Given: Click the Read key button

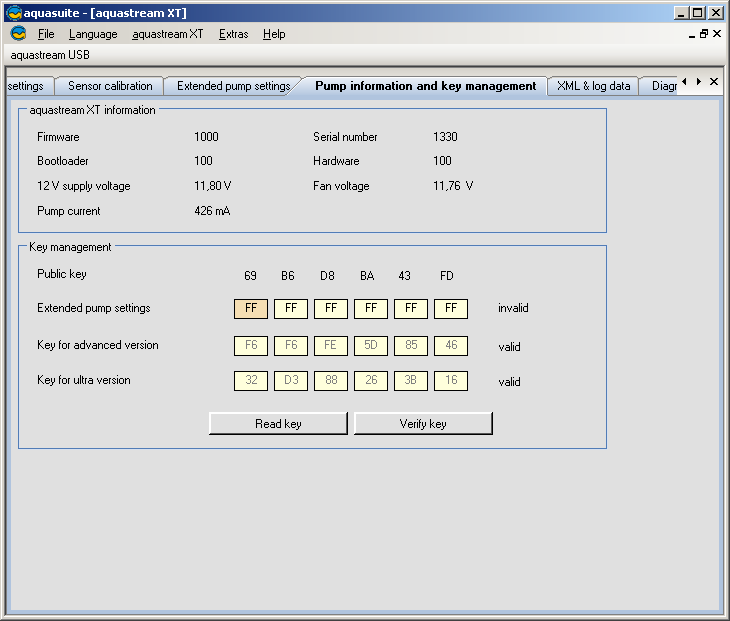Looking at the screenshot, I should 278,424.
